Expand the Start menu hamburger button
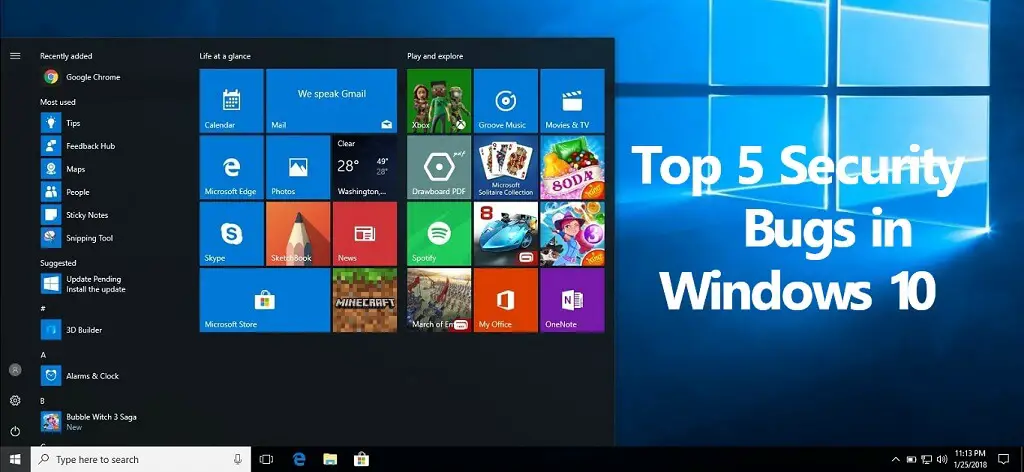The height and width of the screenshot is (472, 1024). click(15, 56)
